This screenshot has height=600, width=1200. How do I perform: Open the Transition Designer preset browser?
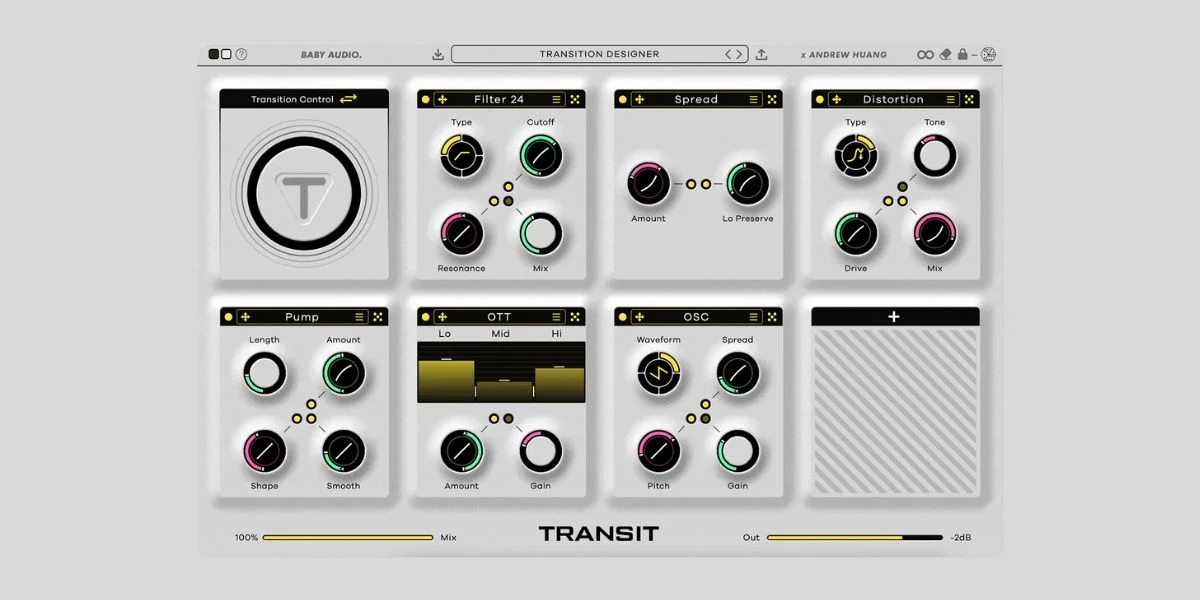click(x=599, y=54)
